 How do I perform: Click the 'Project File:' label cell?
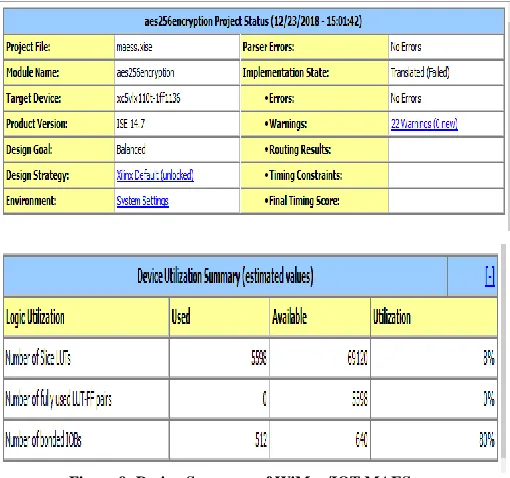click(59, 47)
